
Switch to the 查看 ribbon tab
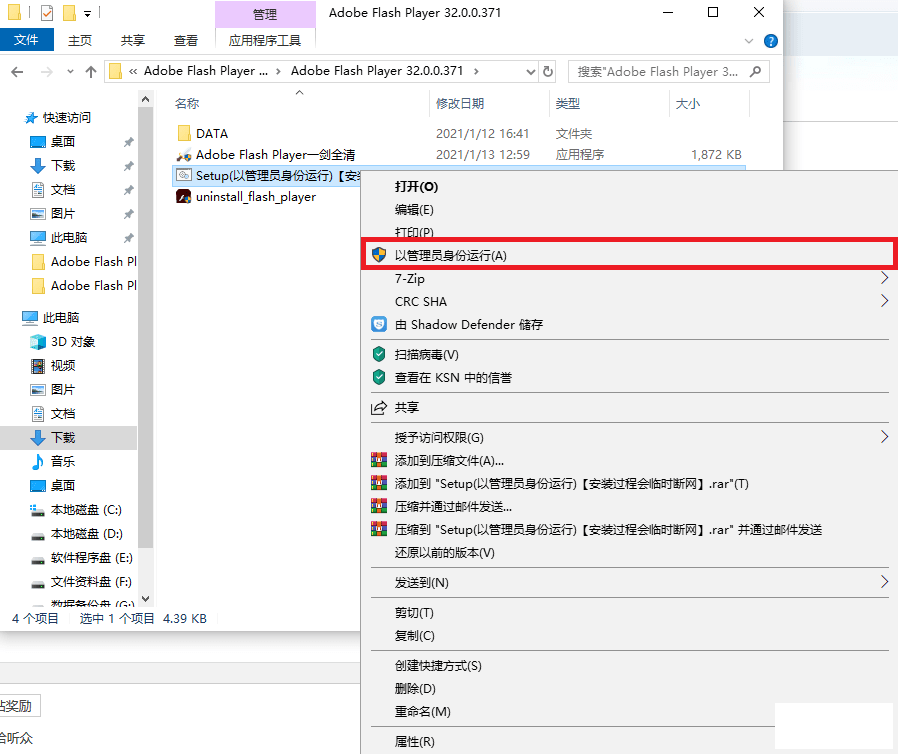pos(186,41)
